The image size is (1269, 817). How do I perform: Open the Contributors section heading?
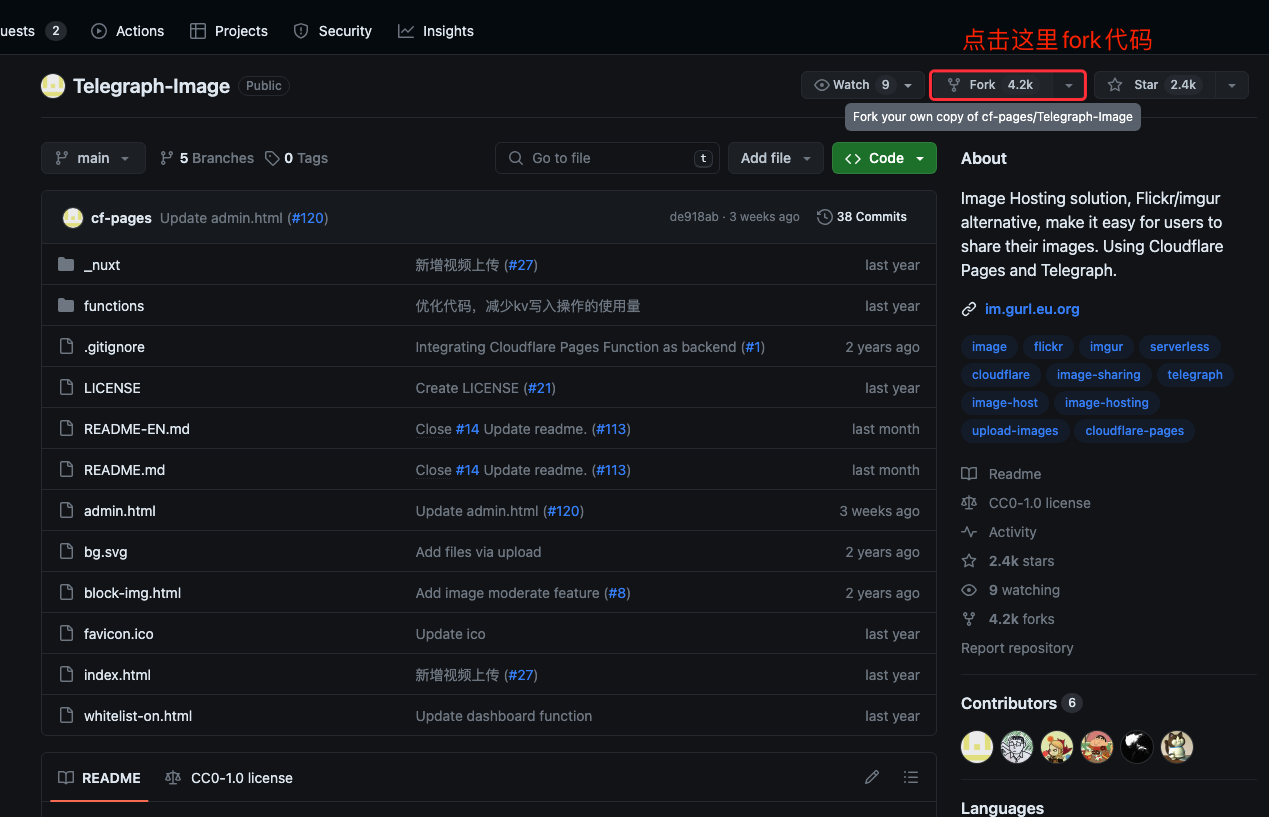1021,703
